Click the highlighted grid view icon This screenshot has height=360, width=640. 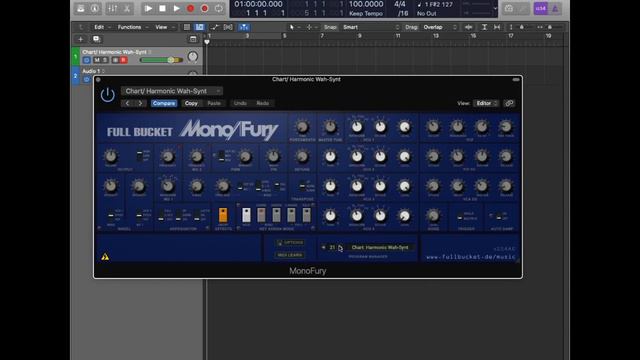click(x=200, y=27)
